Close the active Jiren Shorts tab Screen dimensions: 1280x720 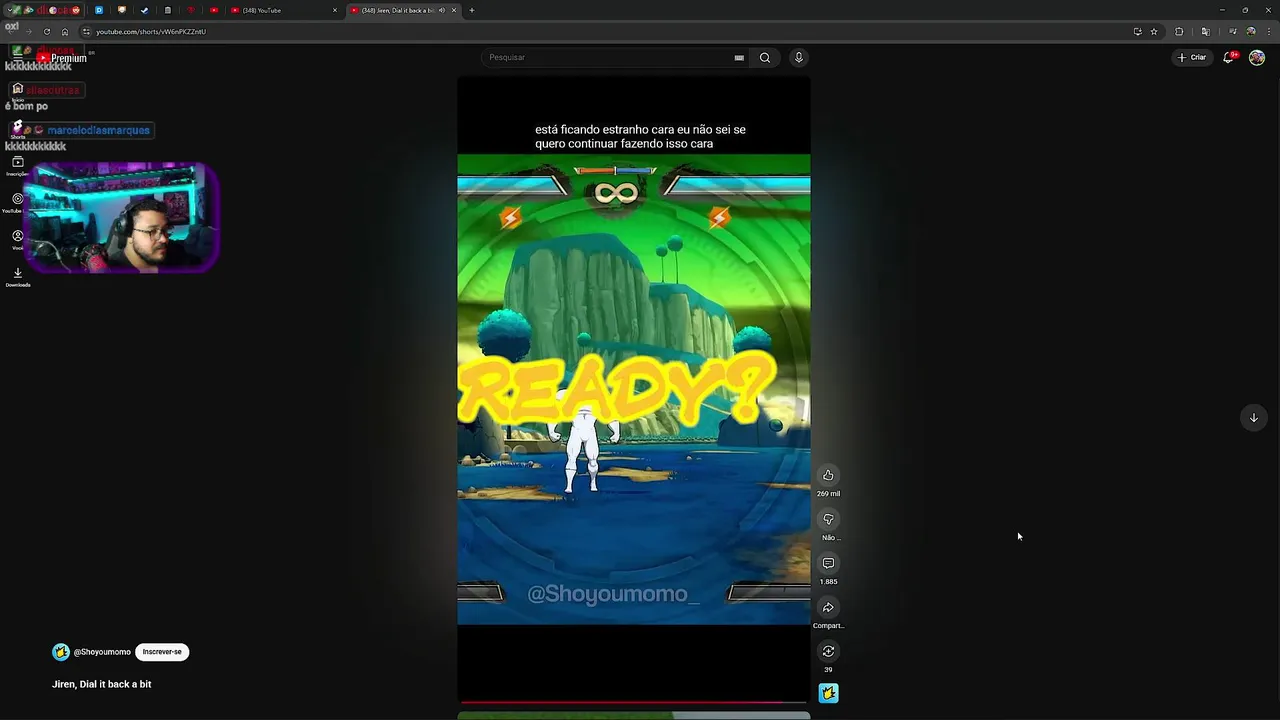[x=455, y=10]
